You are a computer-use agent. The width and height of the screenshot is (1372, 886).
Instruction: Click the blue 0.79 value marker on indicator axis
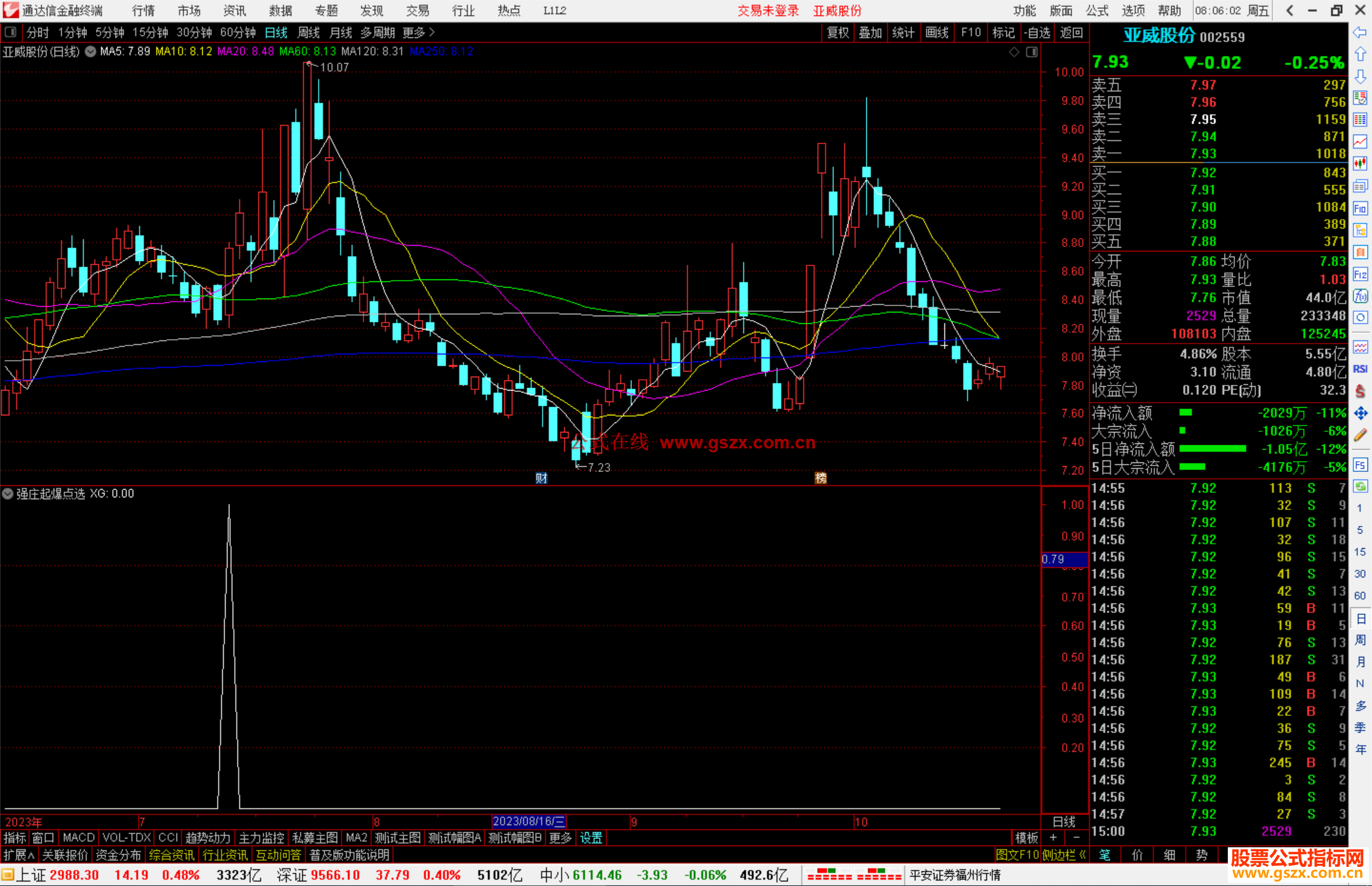click(x=1064, y=559)
